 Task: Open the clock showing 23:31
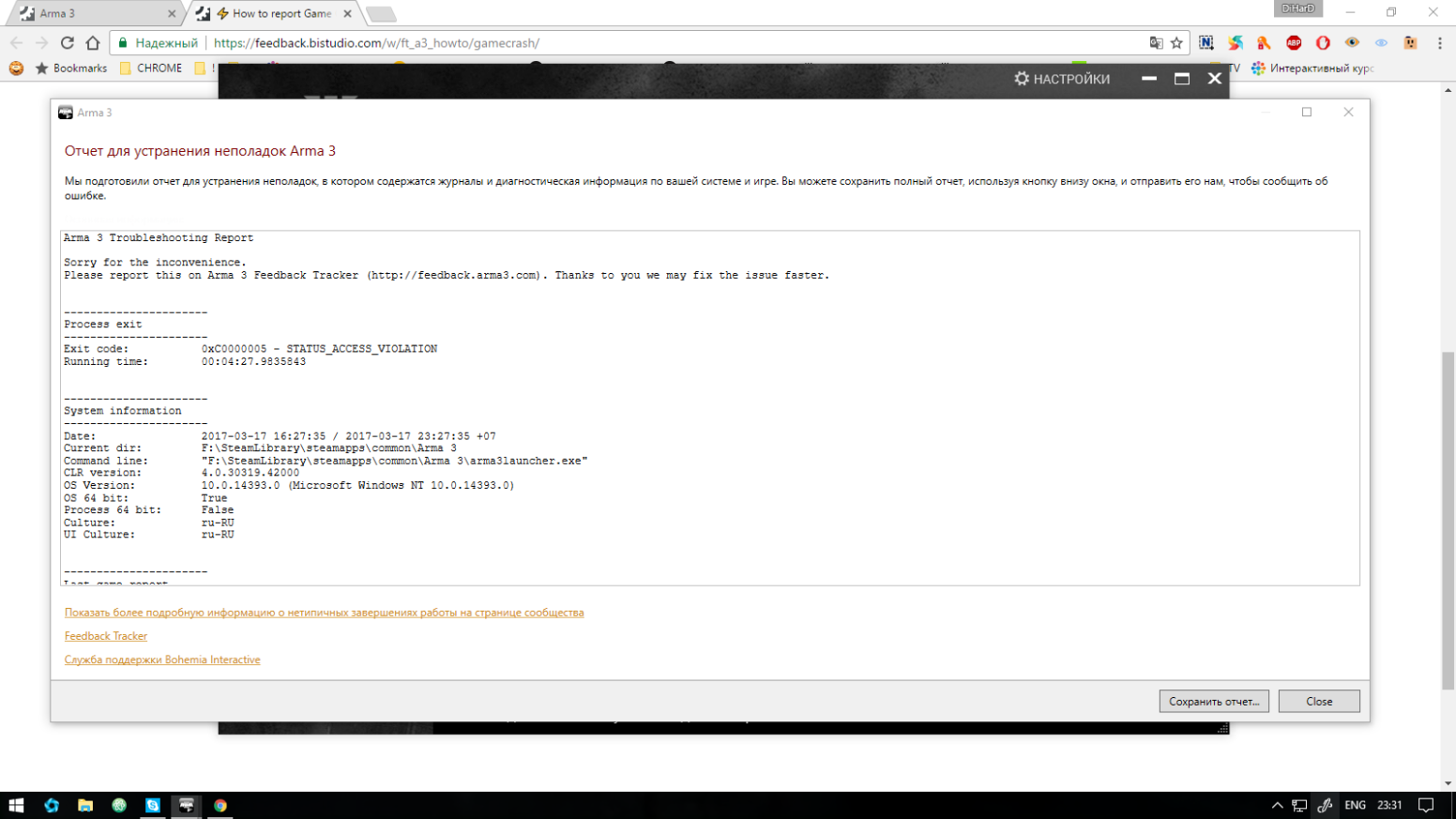tap(1389, 805)
